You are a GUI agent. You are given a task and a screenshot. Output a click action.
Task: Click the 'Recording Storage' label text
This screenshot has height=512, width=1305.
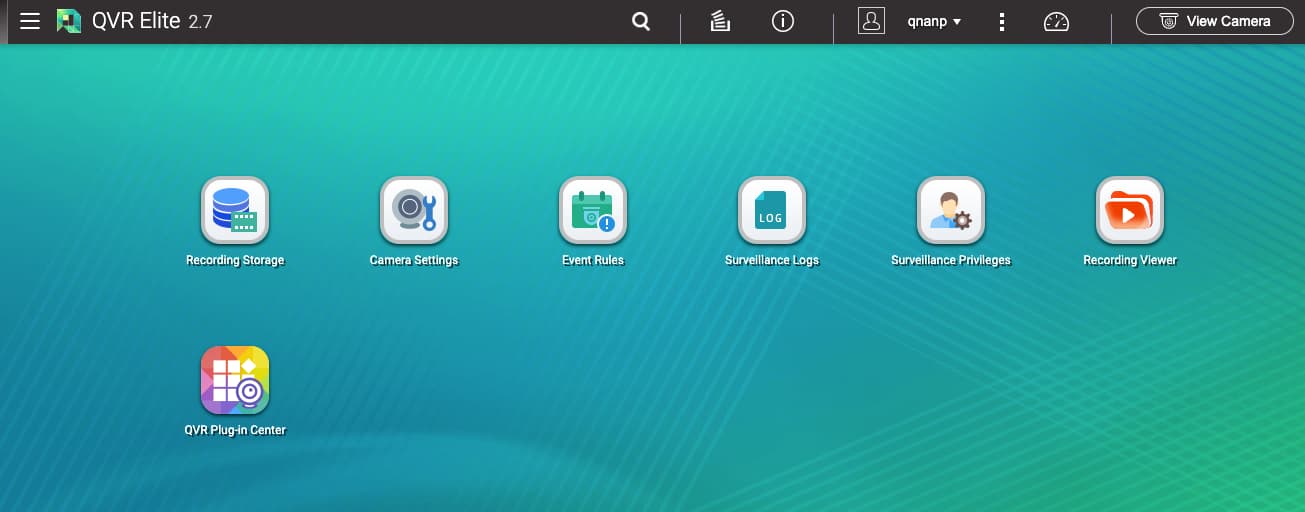(x=235, y=260)
